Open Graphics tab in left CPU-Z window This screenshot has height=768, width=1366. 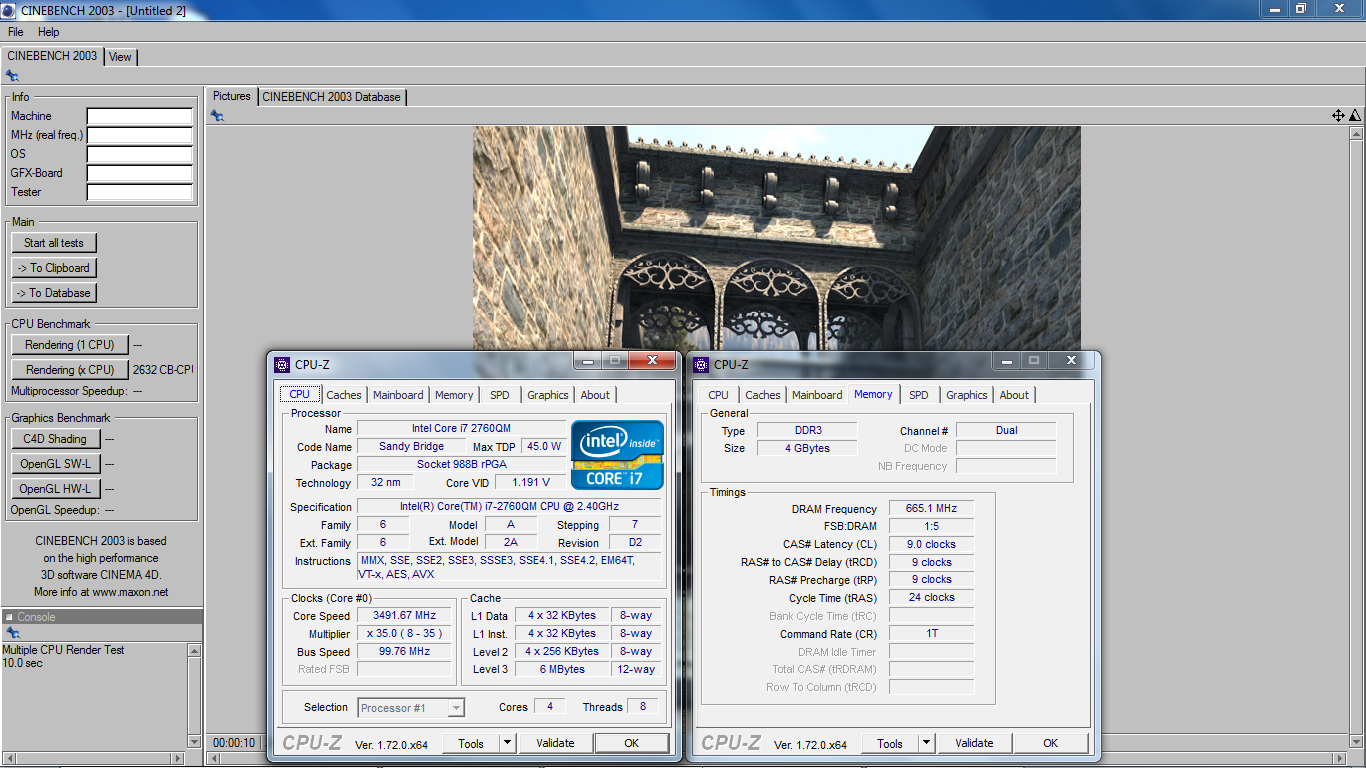[x=548, y=395]
